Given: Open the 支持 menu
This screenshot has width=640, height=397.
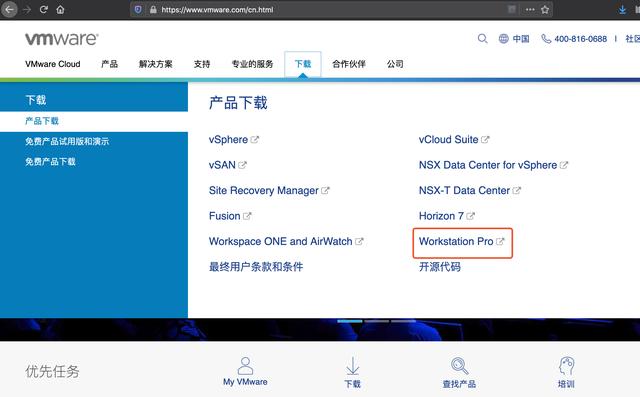Looking at the screenshot, I should coord(202,64).
